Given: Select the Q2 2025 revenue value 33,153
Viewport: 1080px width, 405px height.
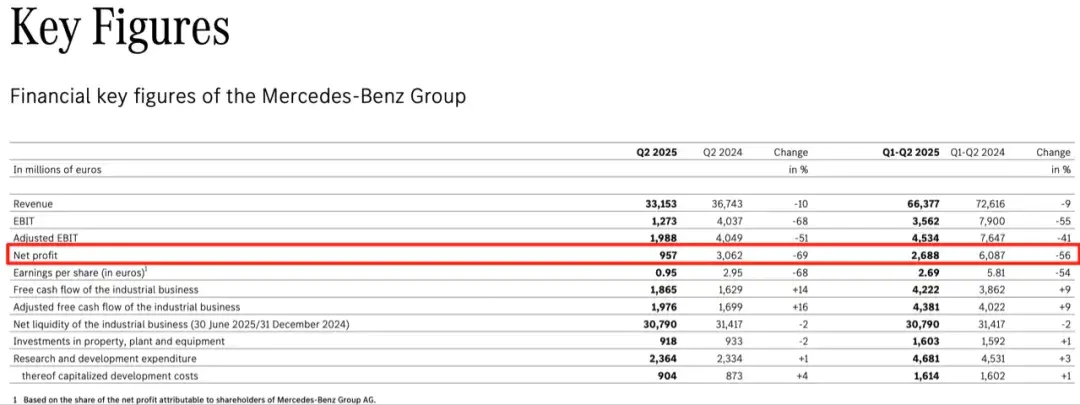Looking at the screenshot, I should [659, 204].
